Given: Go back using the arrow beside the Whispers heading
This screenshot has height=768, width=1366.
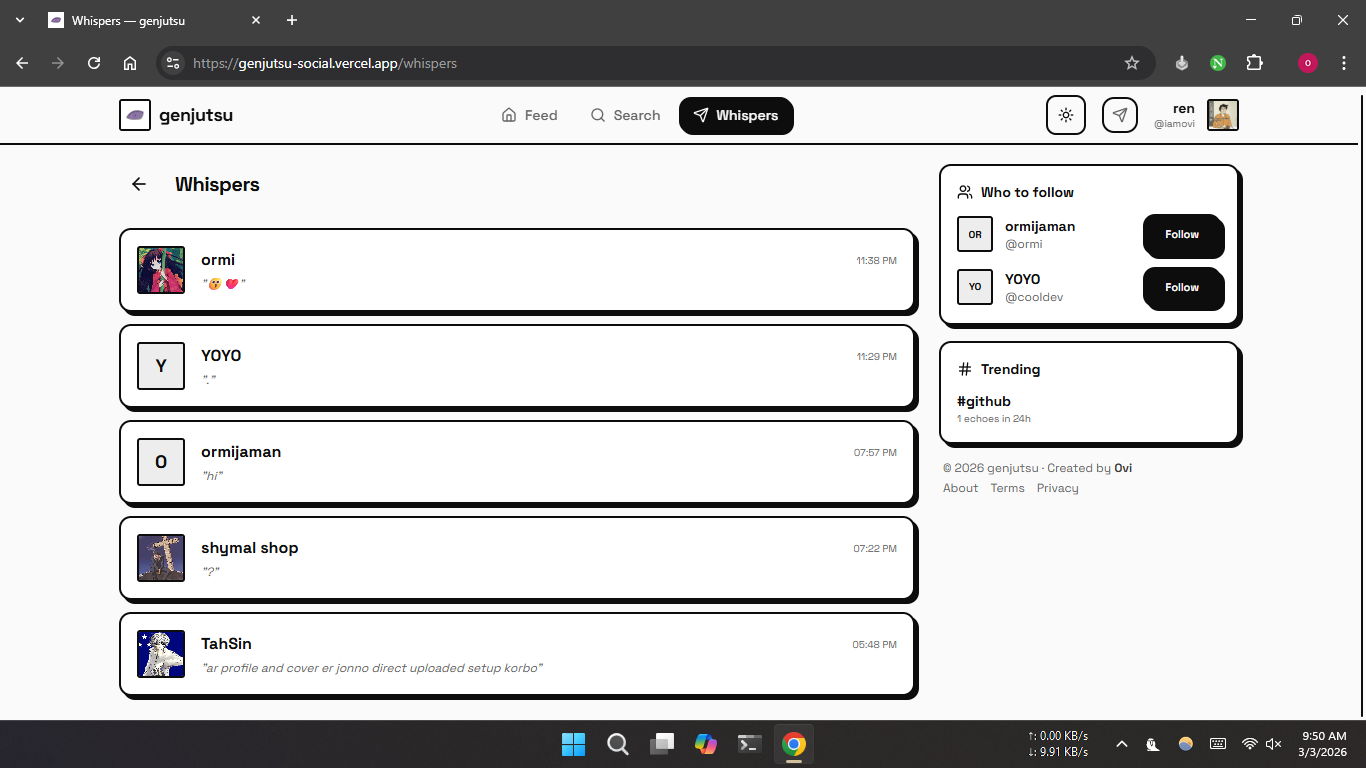Looking at the screenshot, I should click(x=139, y=184).
